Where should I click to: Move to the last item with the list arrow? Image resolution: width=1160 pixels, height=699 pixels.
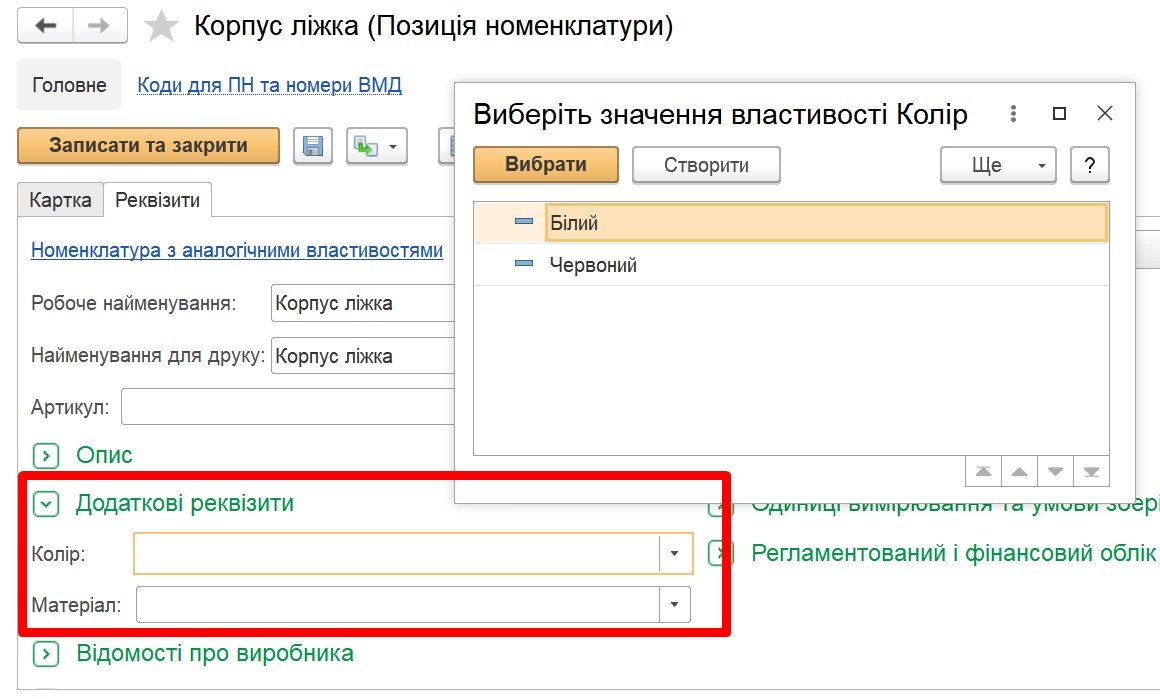click(1091, 471)
